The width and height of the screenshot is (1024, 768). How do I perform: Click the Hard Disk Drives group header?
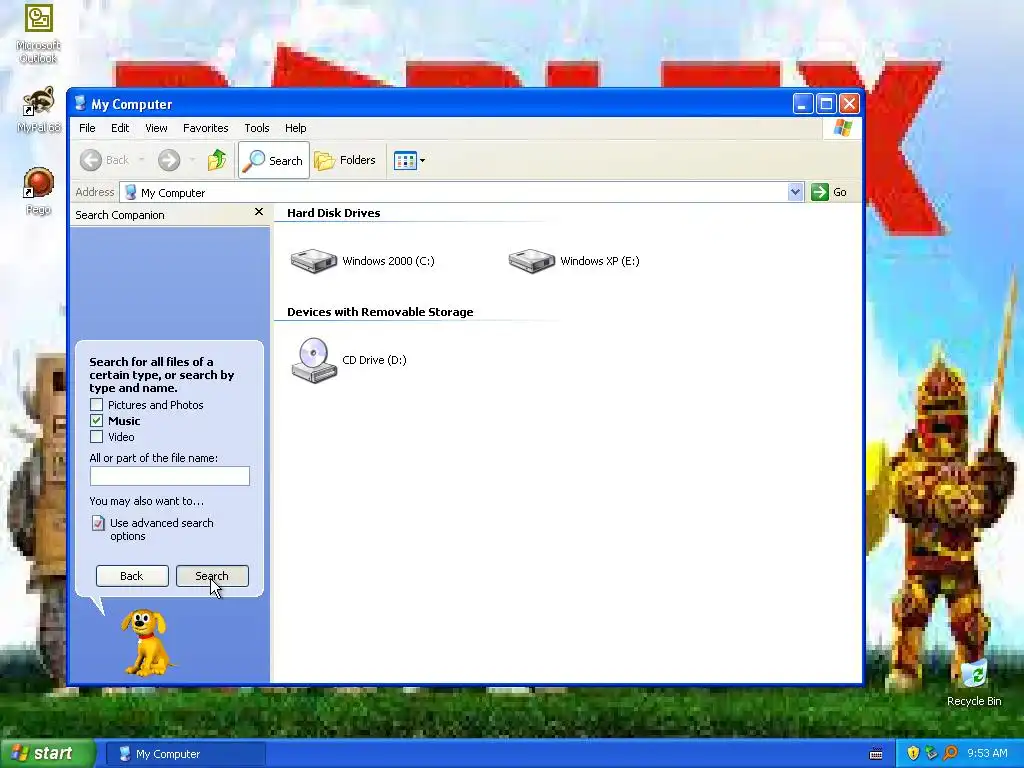[x=333, y=213]
